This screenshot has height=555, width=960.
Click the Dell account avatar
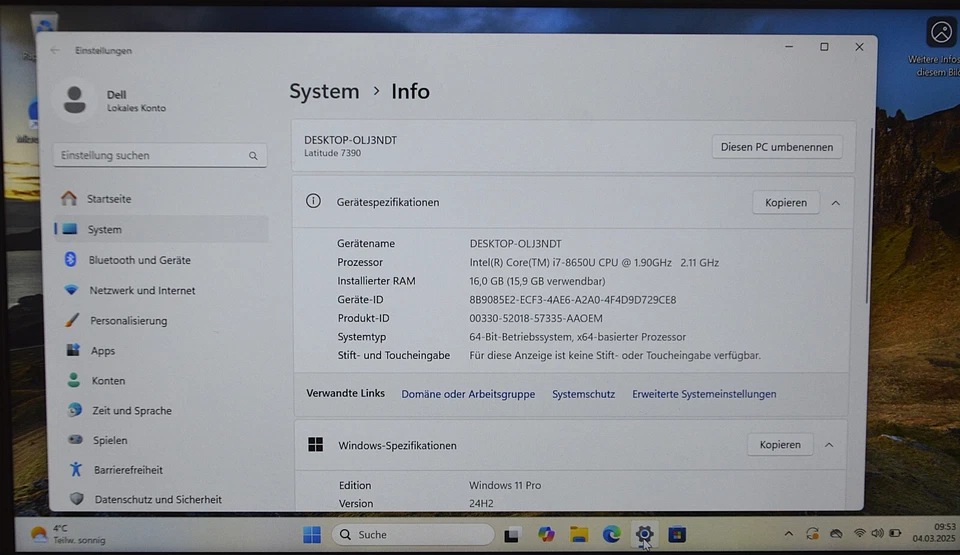[75, 100]
